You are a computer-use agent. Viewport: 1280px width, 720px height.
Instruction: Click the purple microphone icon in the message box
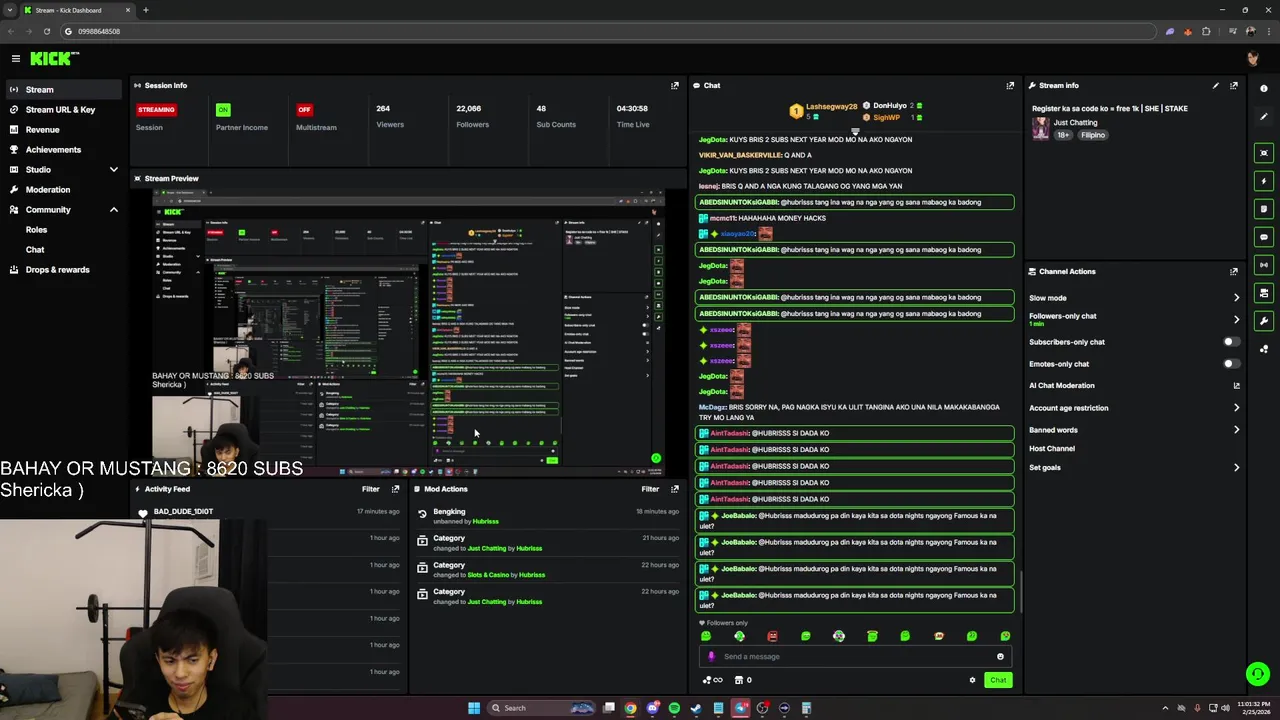coord(711,656)
